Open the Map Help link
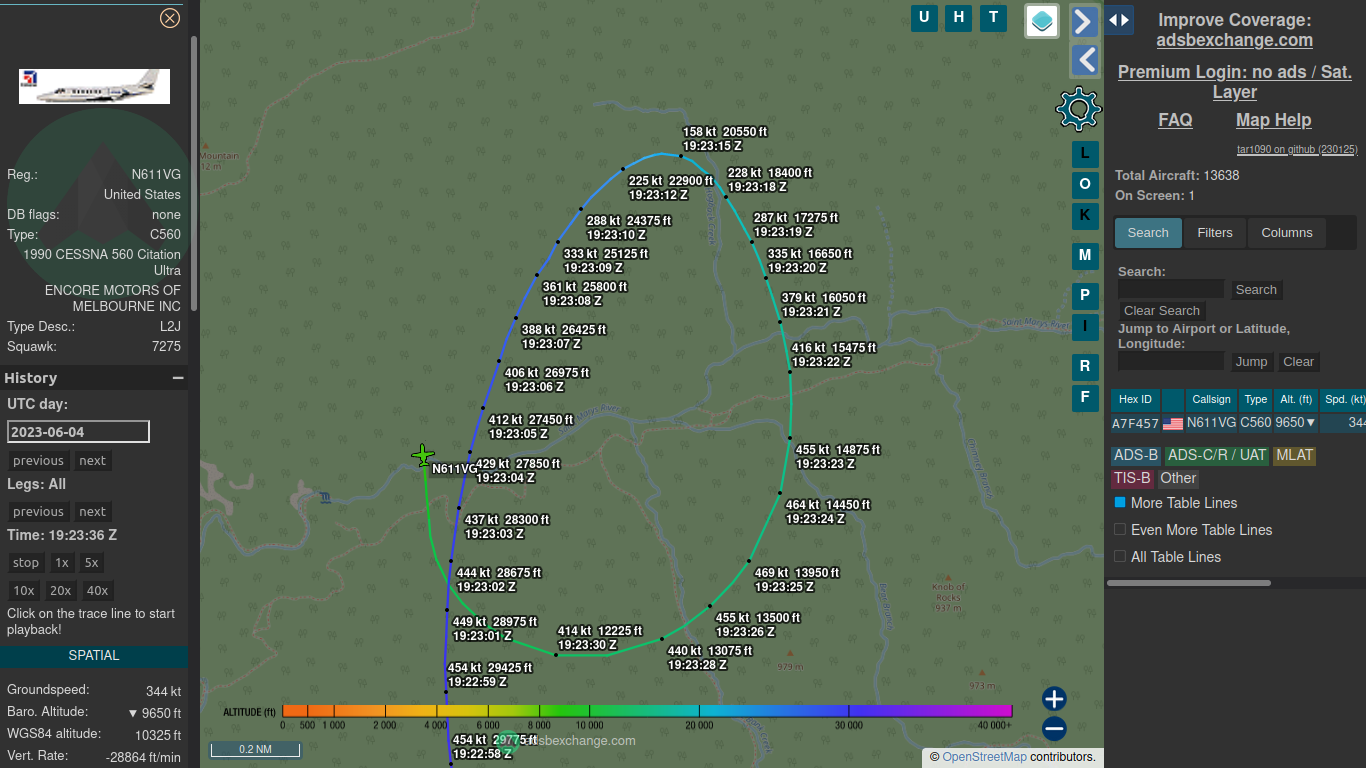This screenshot has width=1366, height=768. tap(1273, 120)
